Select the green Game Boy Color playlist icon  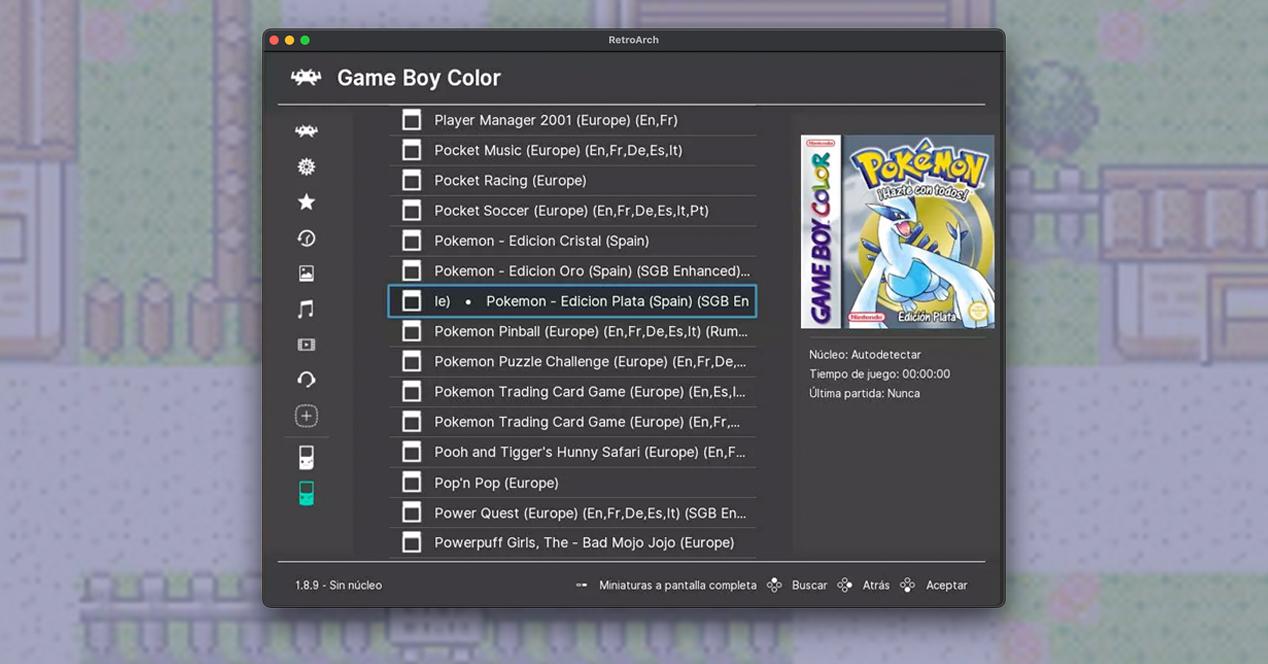click(306, 493)
